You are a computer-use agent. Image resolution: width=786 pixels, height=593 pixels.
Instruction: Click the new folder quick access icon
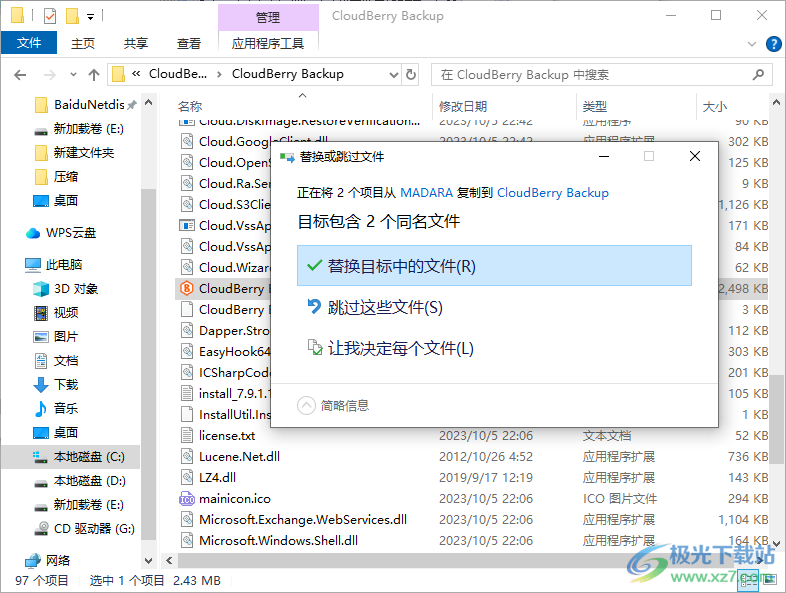click(x=73, y=16)
